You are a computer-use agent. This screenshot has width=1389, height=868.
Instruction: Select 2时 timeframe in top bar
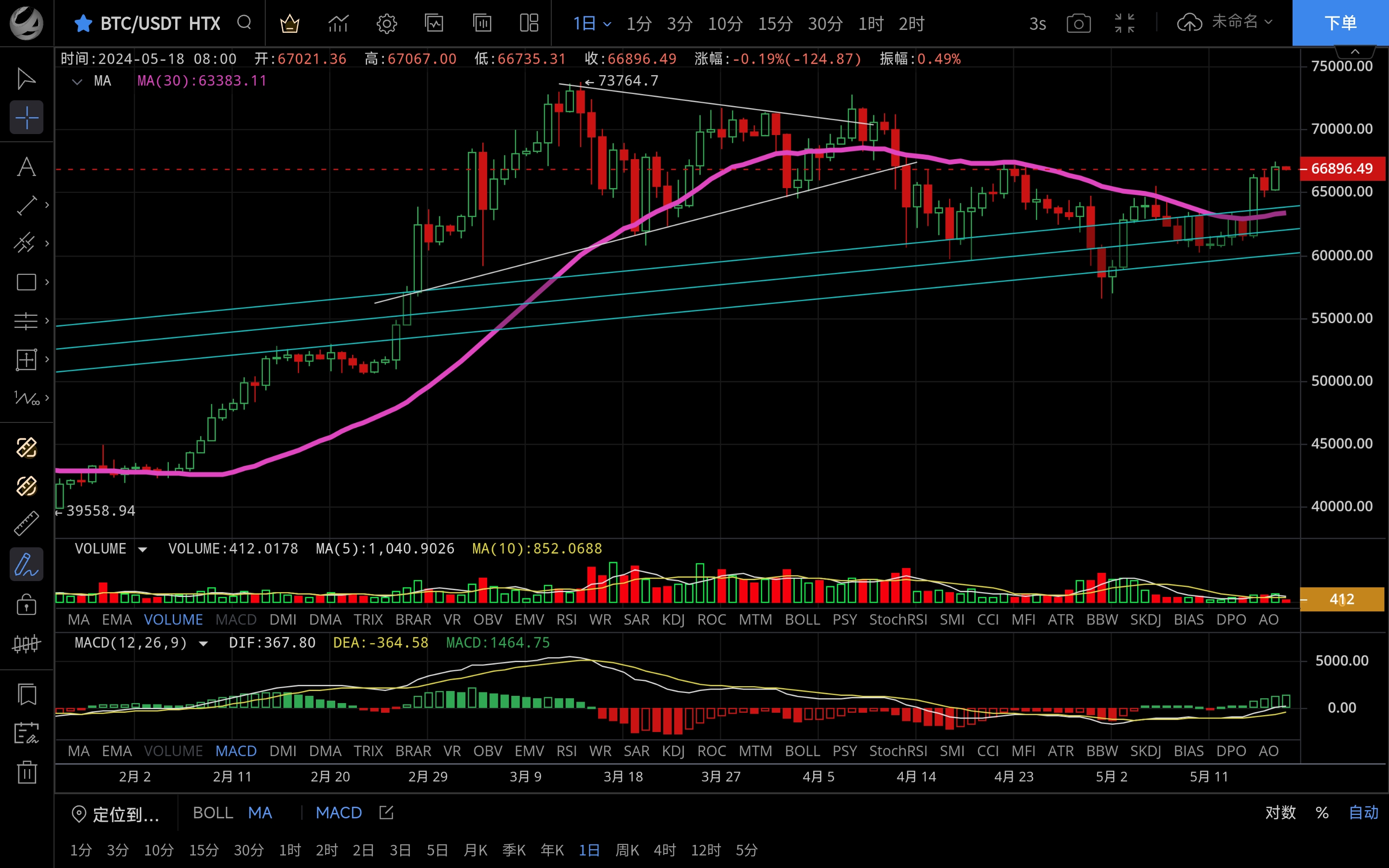click(x=912, y=24)
